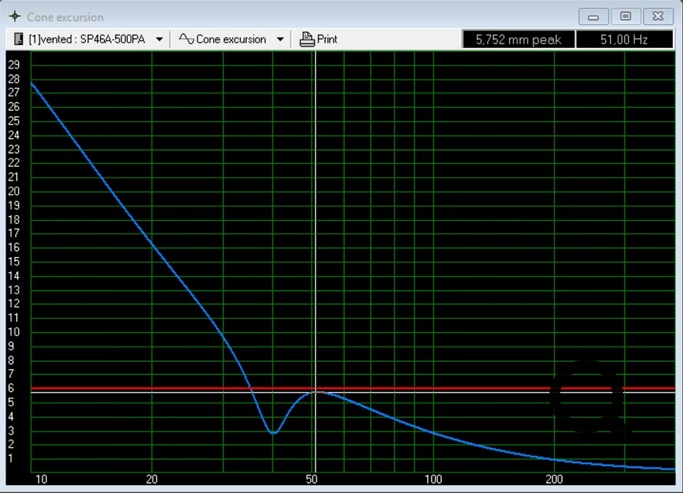Click the 5,752 mm peak readout
Viewport: 683px width, 493px height.
[x=518, y=40]
